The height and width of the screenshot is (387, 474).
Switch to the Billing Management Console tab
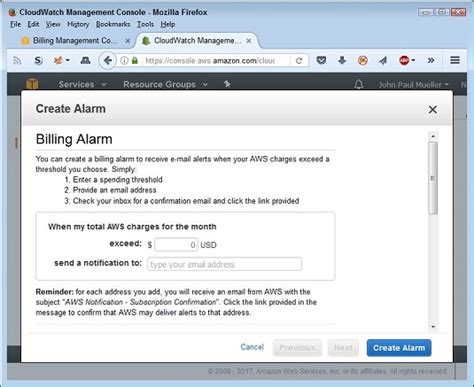74,41
